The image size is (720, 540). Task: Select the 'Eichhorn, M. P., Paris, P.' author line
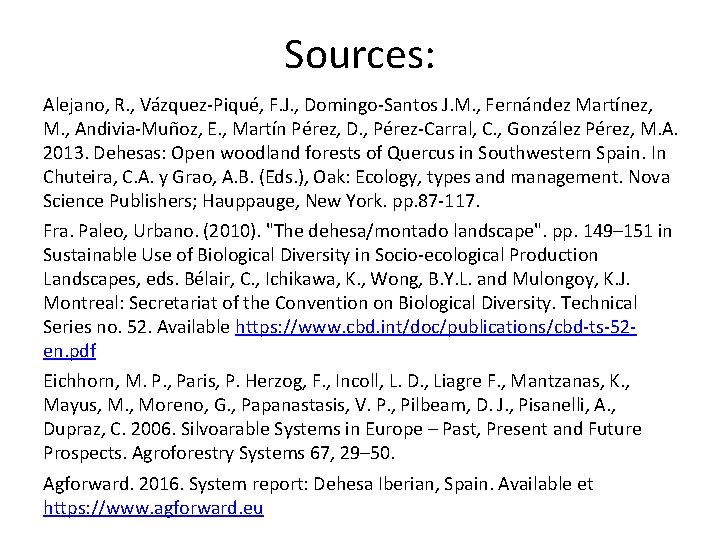[x=337, y=381]
